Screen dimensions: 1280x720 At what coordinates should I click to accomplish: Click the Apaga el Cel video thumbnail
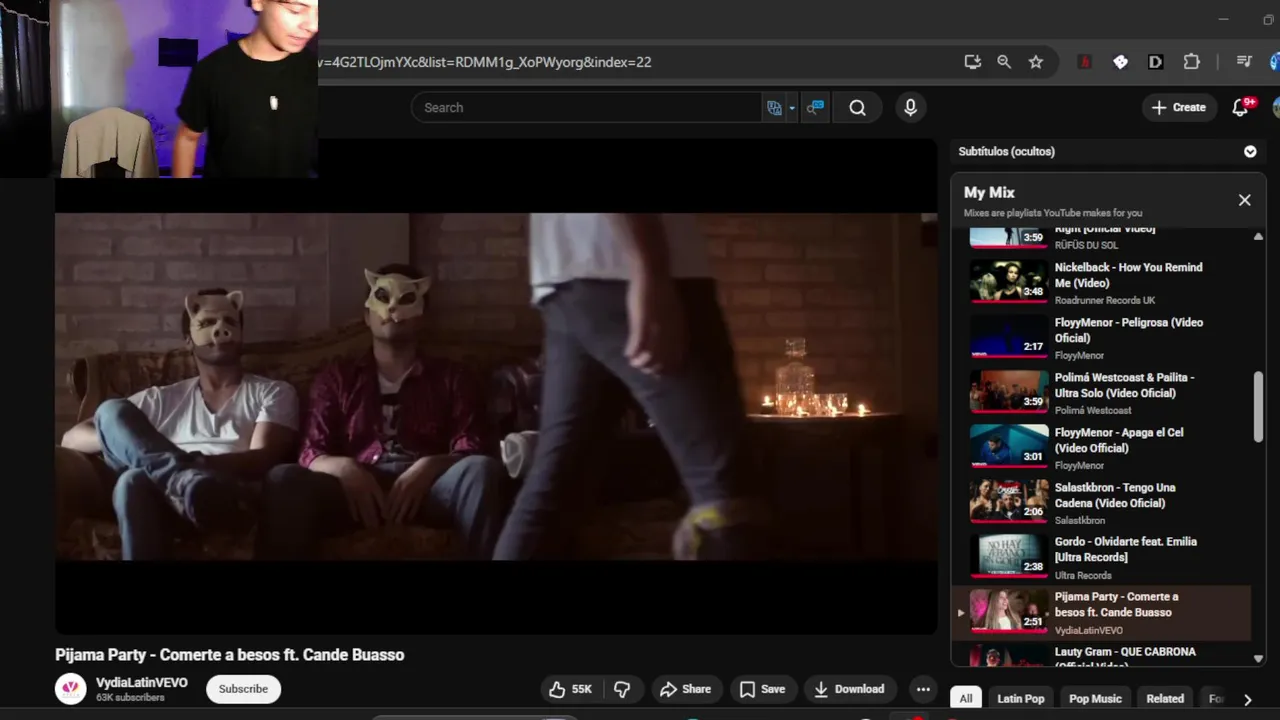pyautogui.click(x=1008, y=447)
